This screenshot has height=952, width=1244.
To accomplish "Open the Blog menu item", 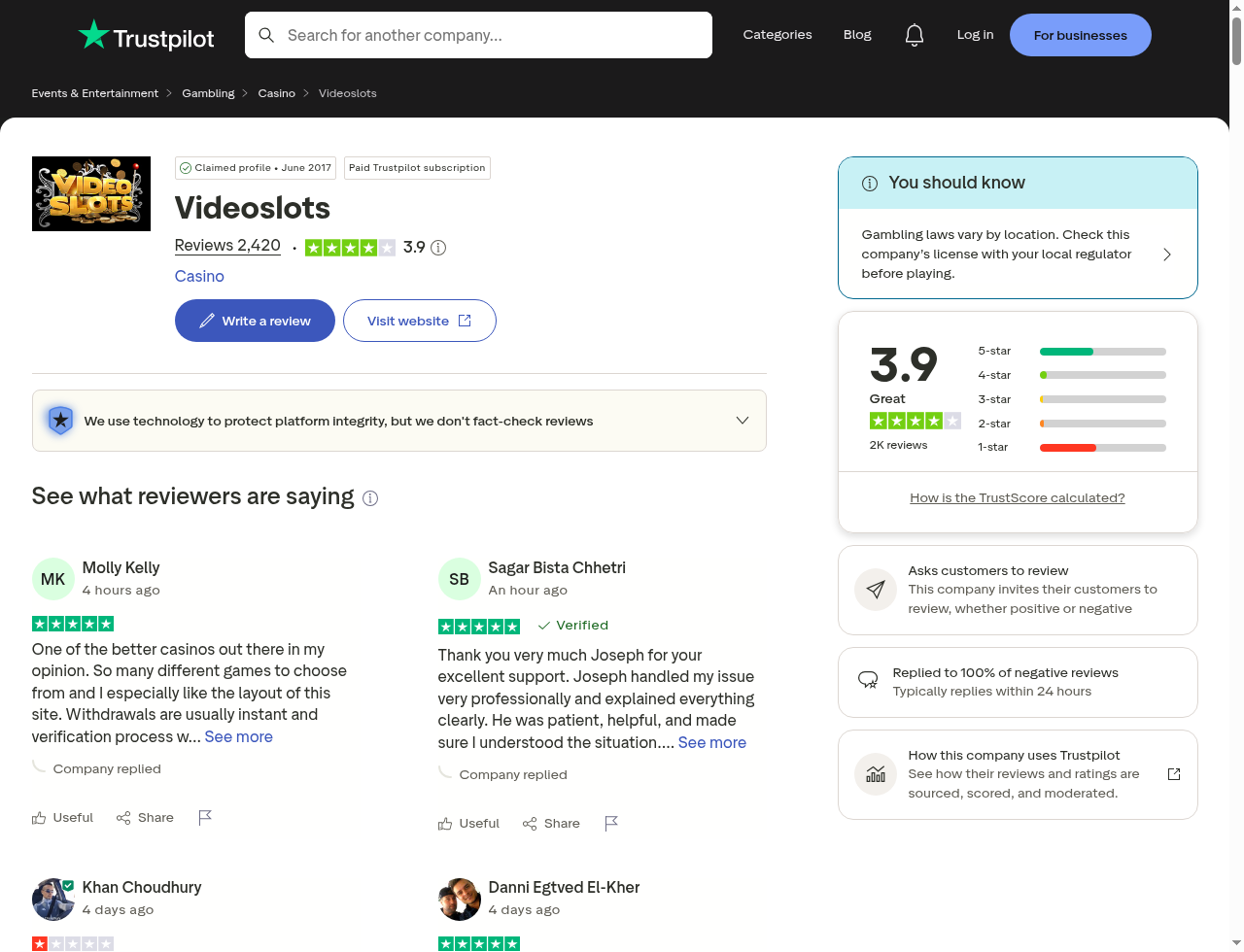I will click(x=857, y=35).
